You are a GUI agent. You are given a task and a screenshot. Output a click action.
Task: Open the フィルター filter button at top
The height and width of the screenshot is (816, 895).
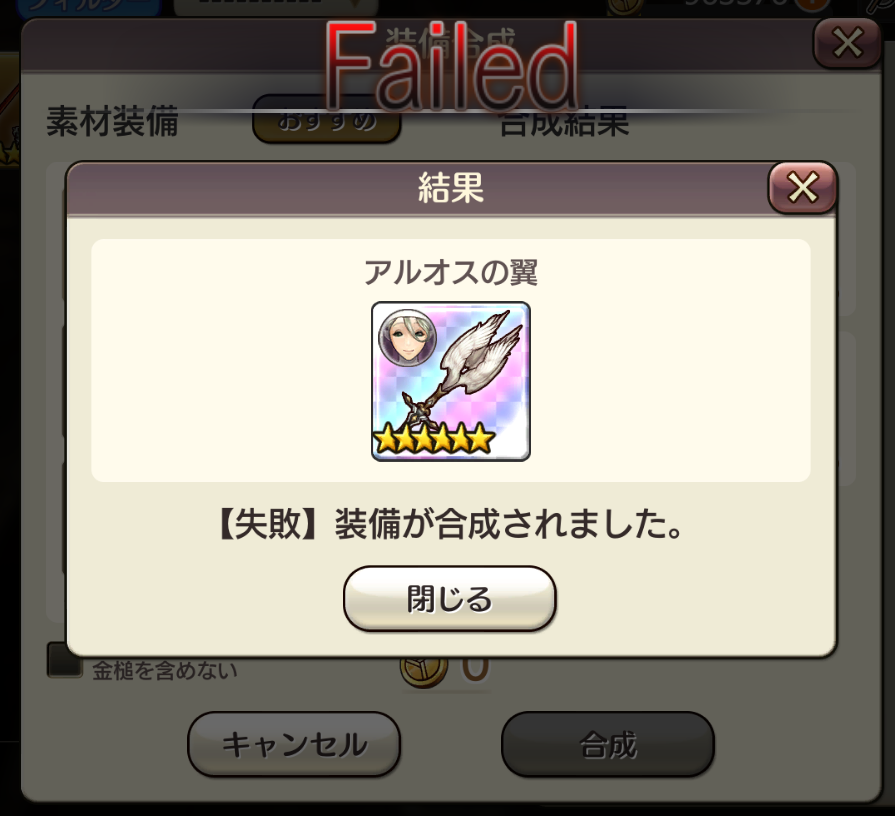(x=88, y=7)
